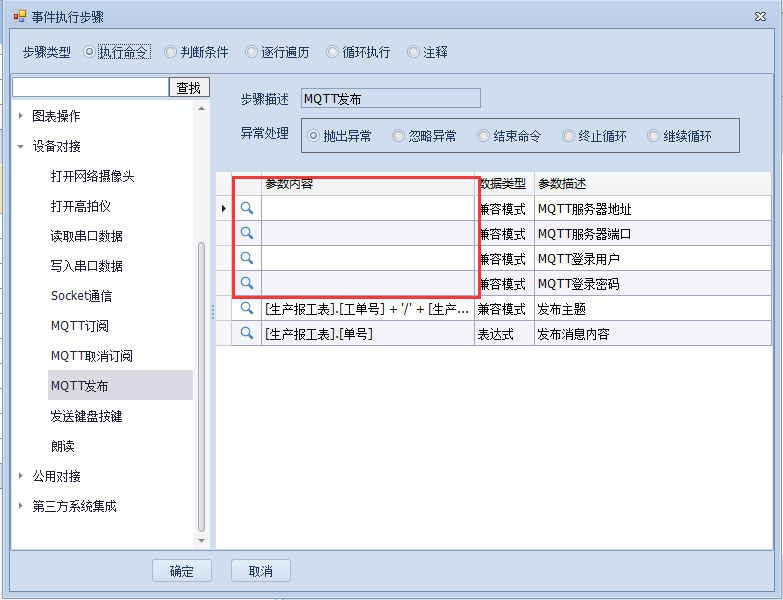Click magnifier icon in 发布主题 row

(x=246, y=308)
